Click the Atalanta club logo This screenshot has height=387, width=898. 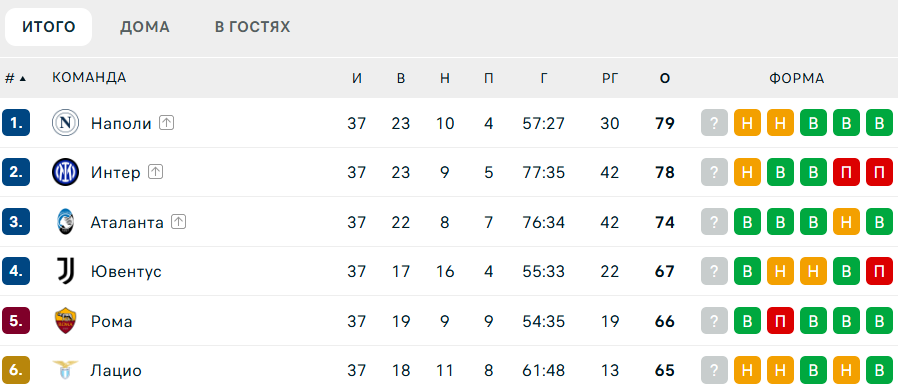[65, 222]
